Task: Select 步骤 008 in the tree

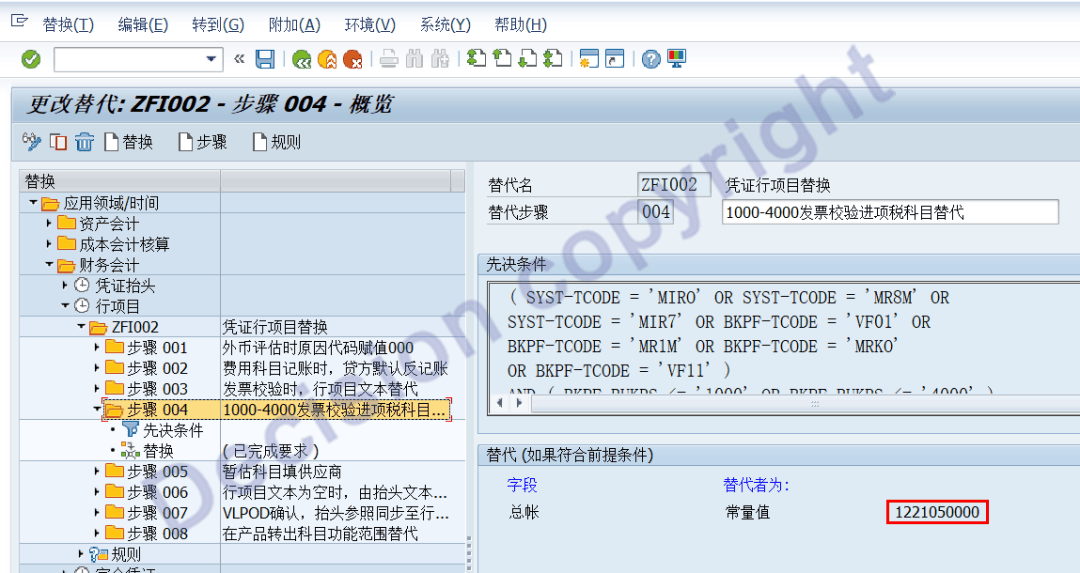Action: pos(157,534)
